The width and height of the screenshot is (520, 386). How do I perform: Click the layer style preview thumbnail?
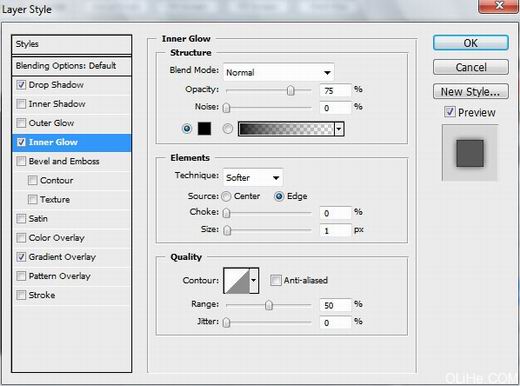pos(470,153)
